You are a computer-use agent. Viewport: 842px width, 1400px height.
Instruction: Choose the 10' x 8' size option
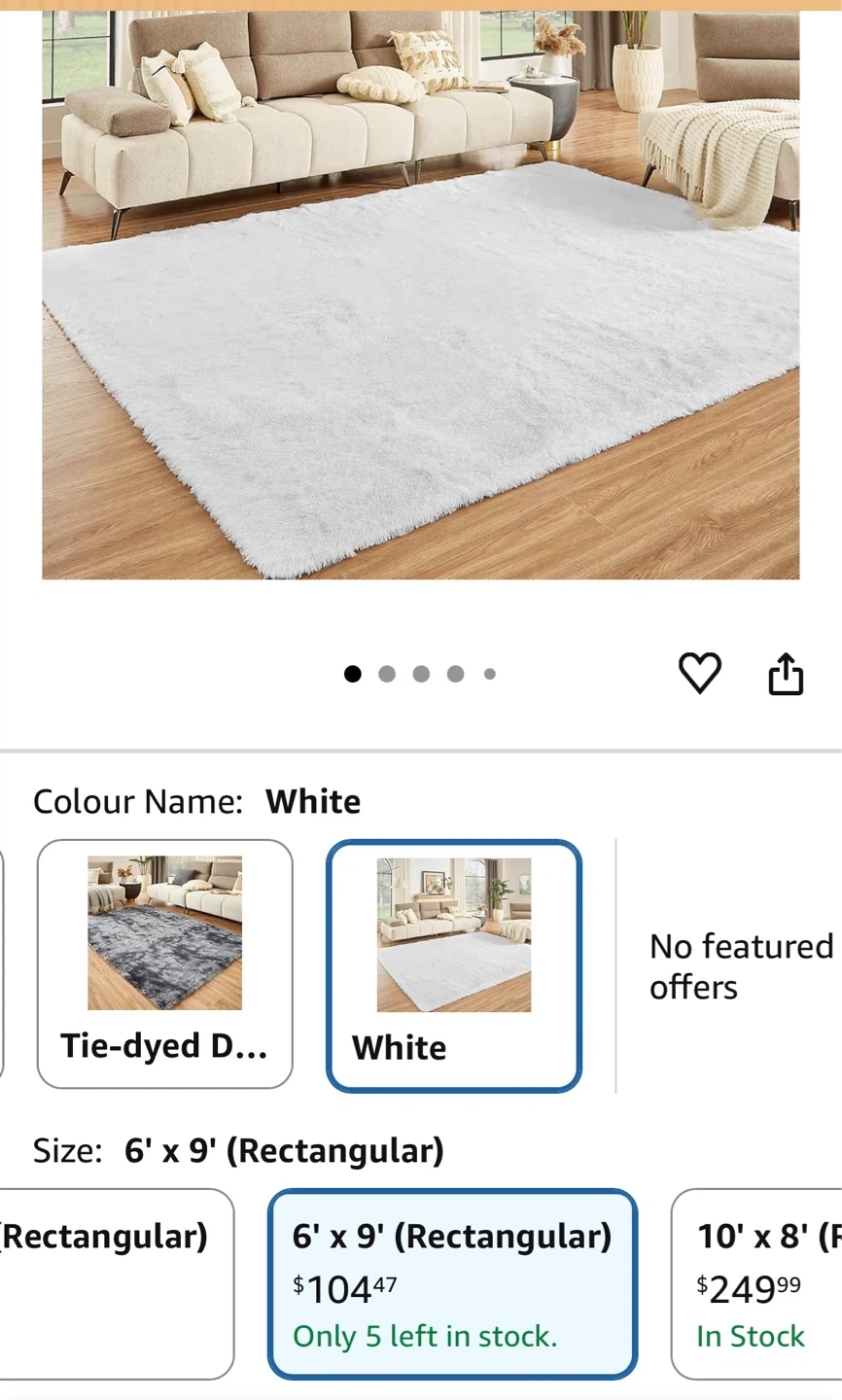(756, 1283)
